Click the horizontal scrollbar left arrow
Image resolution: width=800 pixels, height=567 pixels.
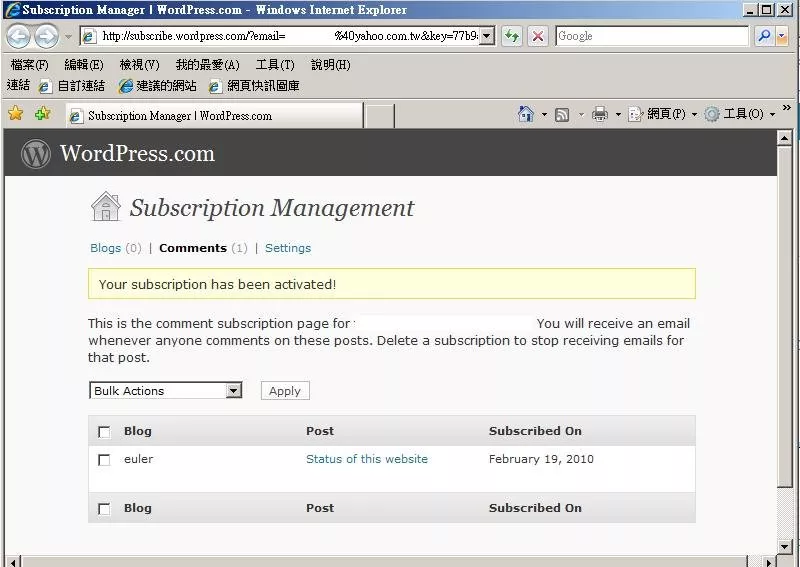[13, 562]
